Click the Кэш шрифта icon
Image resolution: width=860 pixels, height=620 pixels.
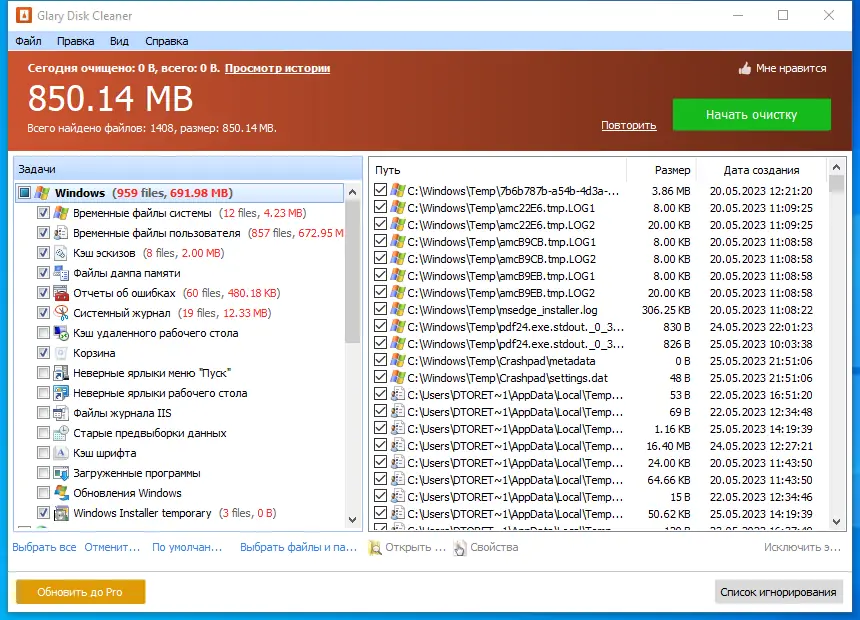point(61,453)
